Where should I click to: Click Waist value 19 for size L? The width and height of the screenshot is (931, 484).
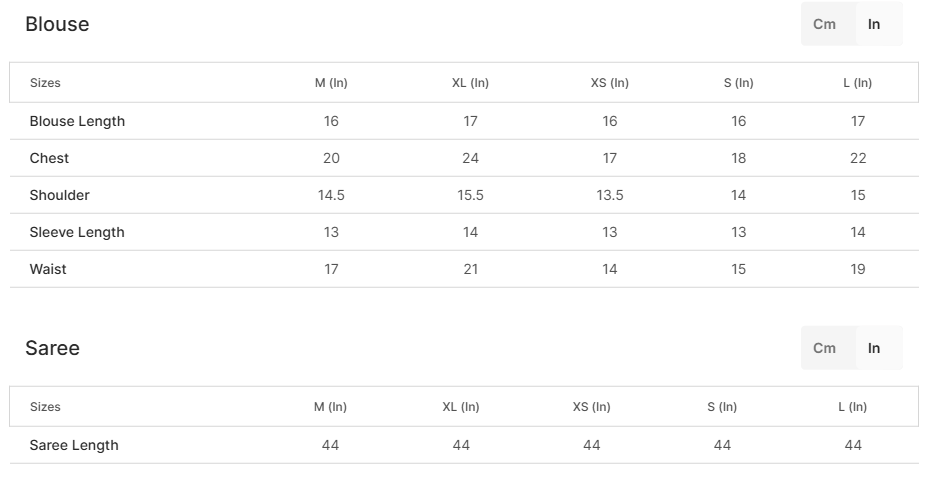pyautogui.click(x=858, y=269)
